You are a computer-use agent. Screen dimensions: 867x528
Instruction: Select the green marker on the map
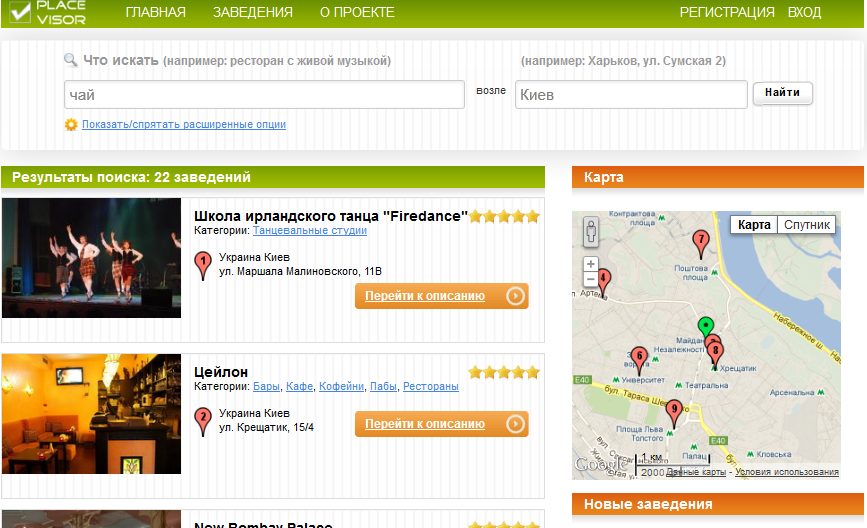(x=706, y=326)
